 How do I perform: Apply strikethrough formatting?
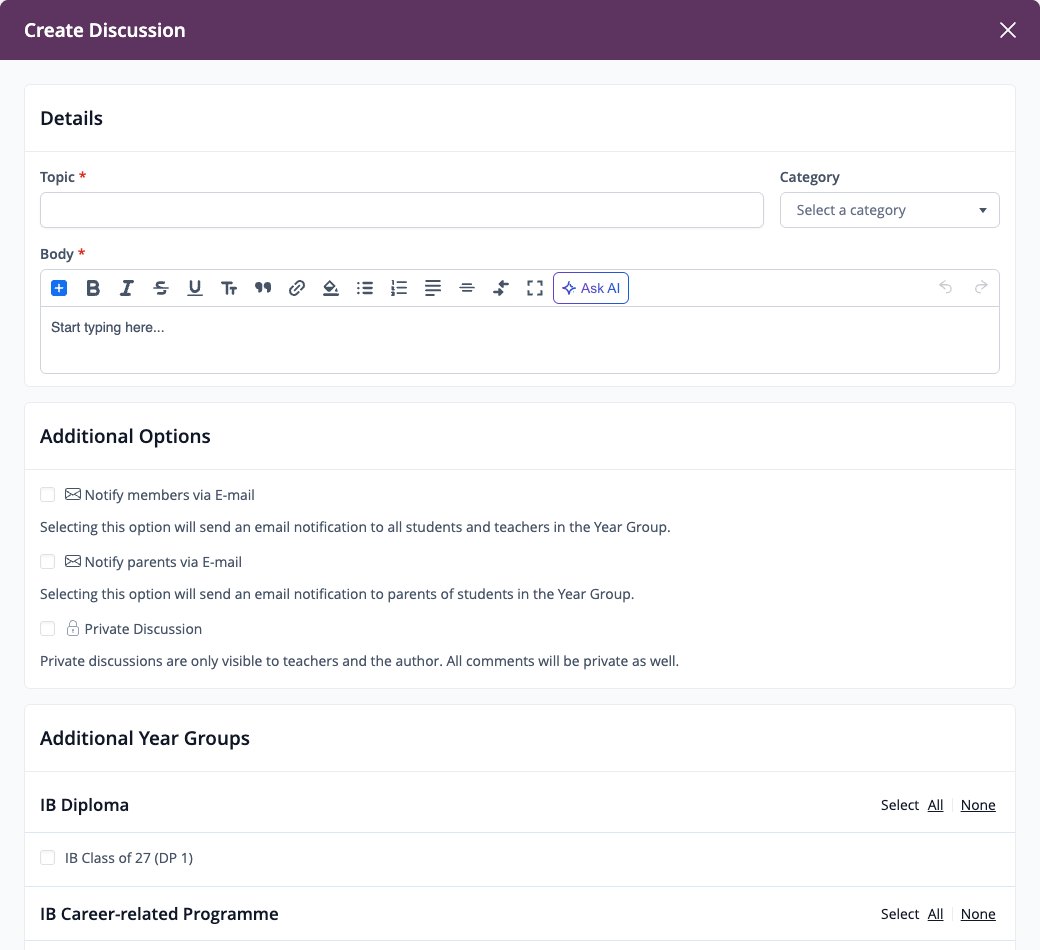[x=161, y=288]
